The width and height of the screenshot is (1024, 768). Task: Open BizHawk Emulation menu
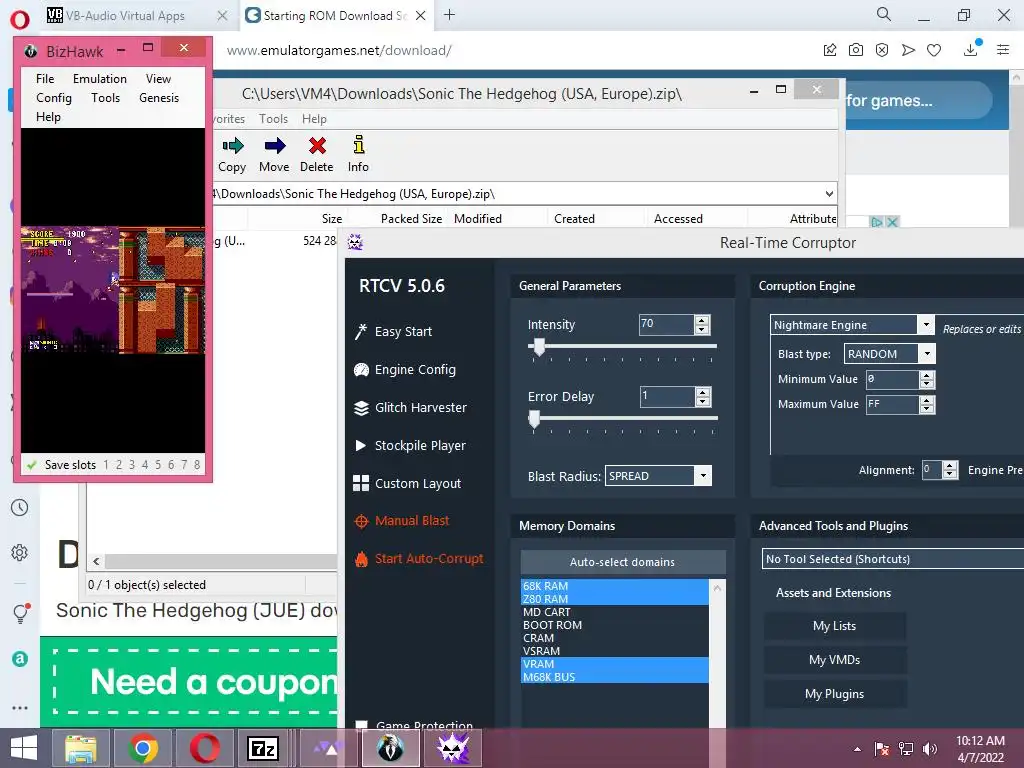[100, 78]
